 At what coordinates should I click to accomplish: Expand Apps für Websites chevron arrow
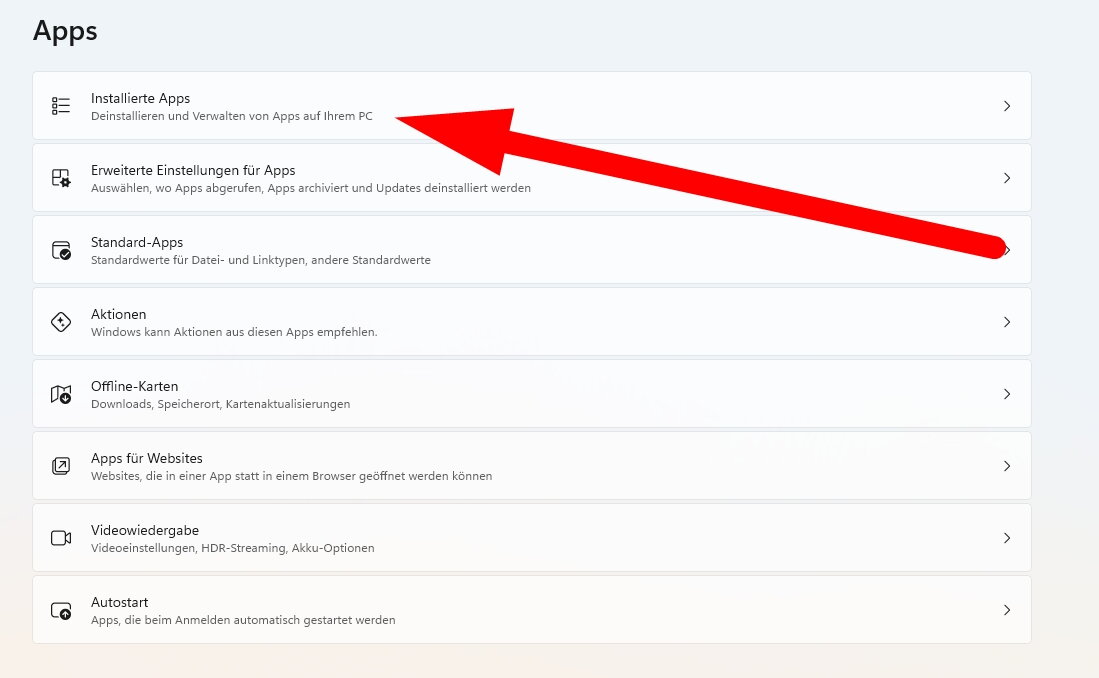click(x=1007, y=466)
